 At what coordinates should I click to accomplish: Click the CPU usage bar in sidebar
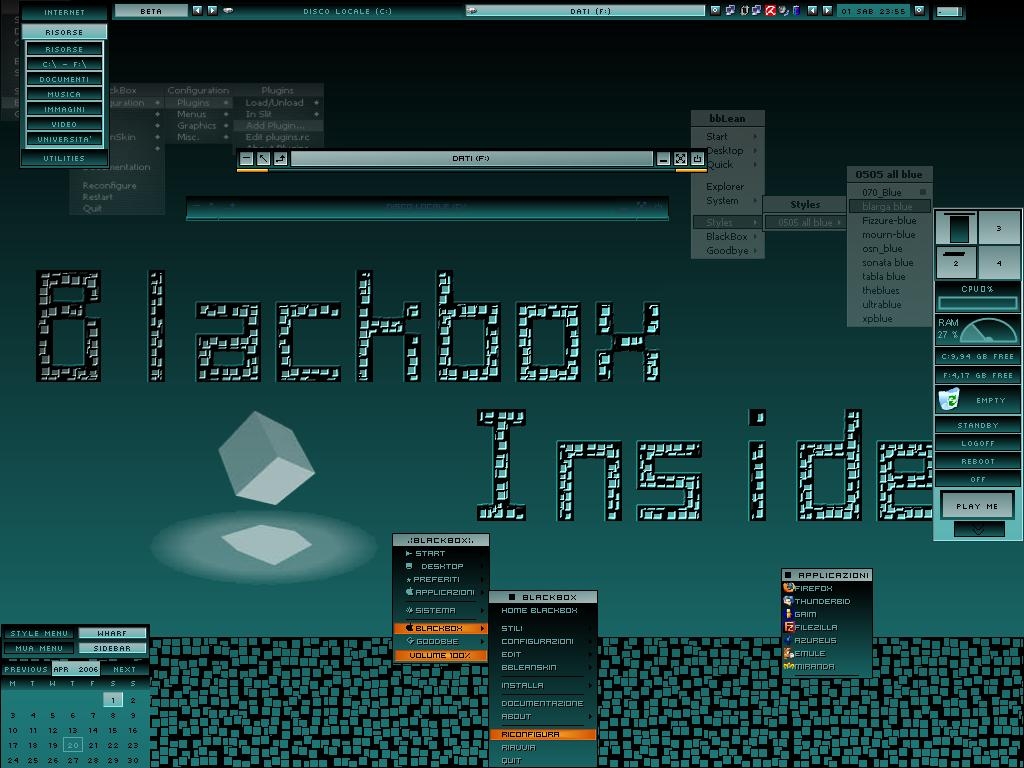(x=977, y=303)
